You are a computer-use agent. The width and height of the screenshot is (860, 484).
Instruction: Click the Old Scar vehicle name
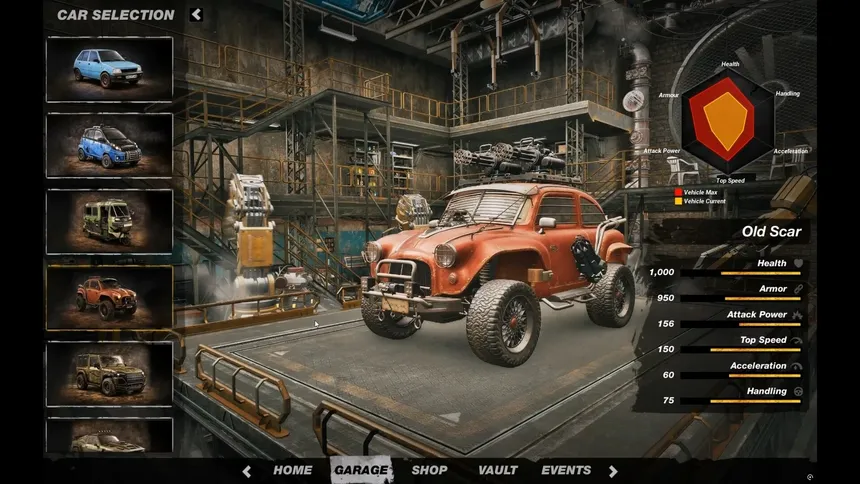[x=771, y=232]
